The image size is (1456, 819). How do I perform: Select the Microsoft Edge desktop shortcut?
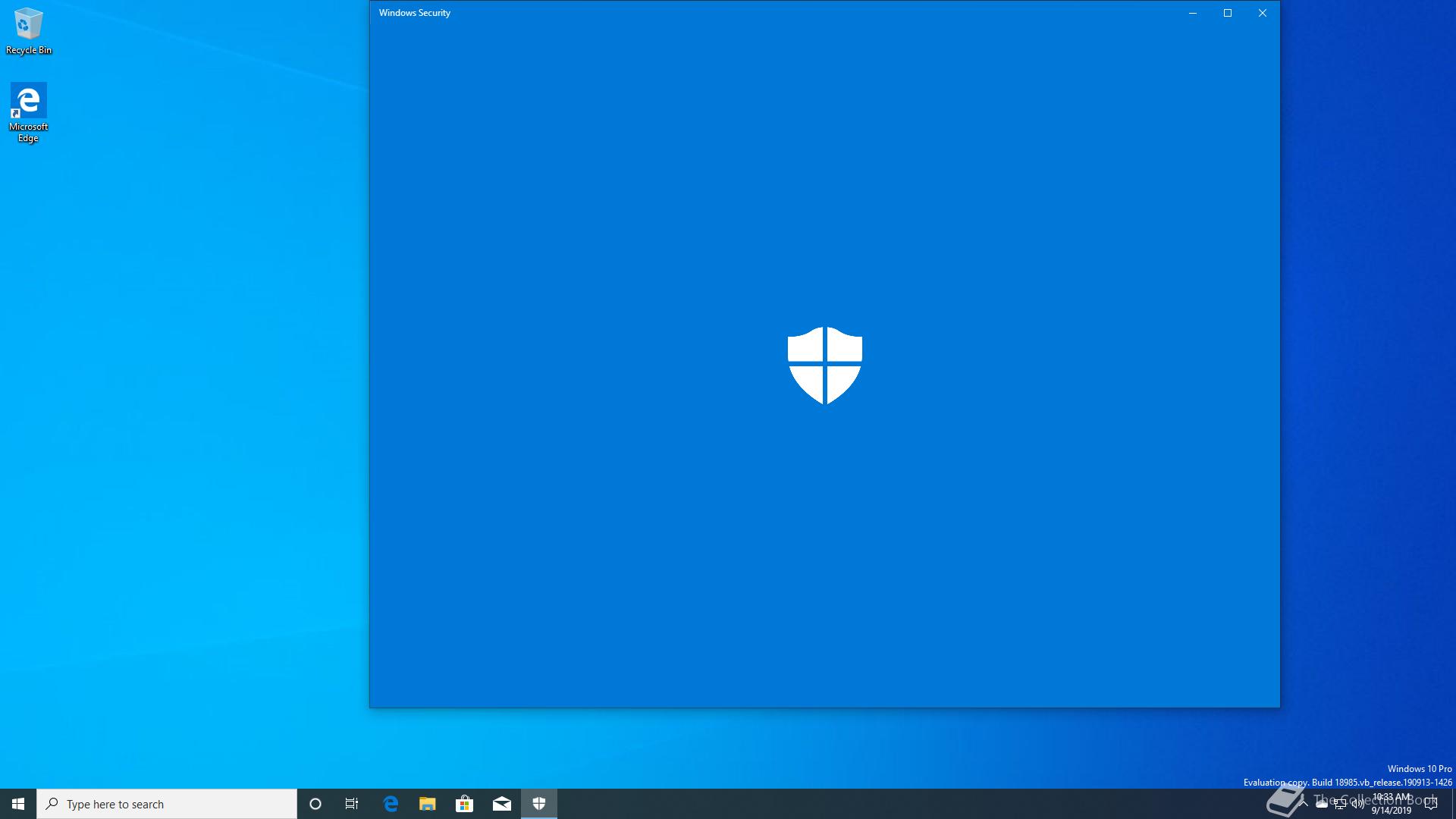(x=29, y=113)
